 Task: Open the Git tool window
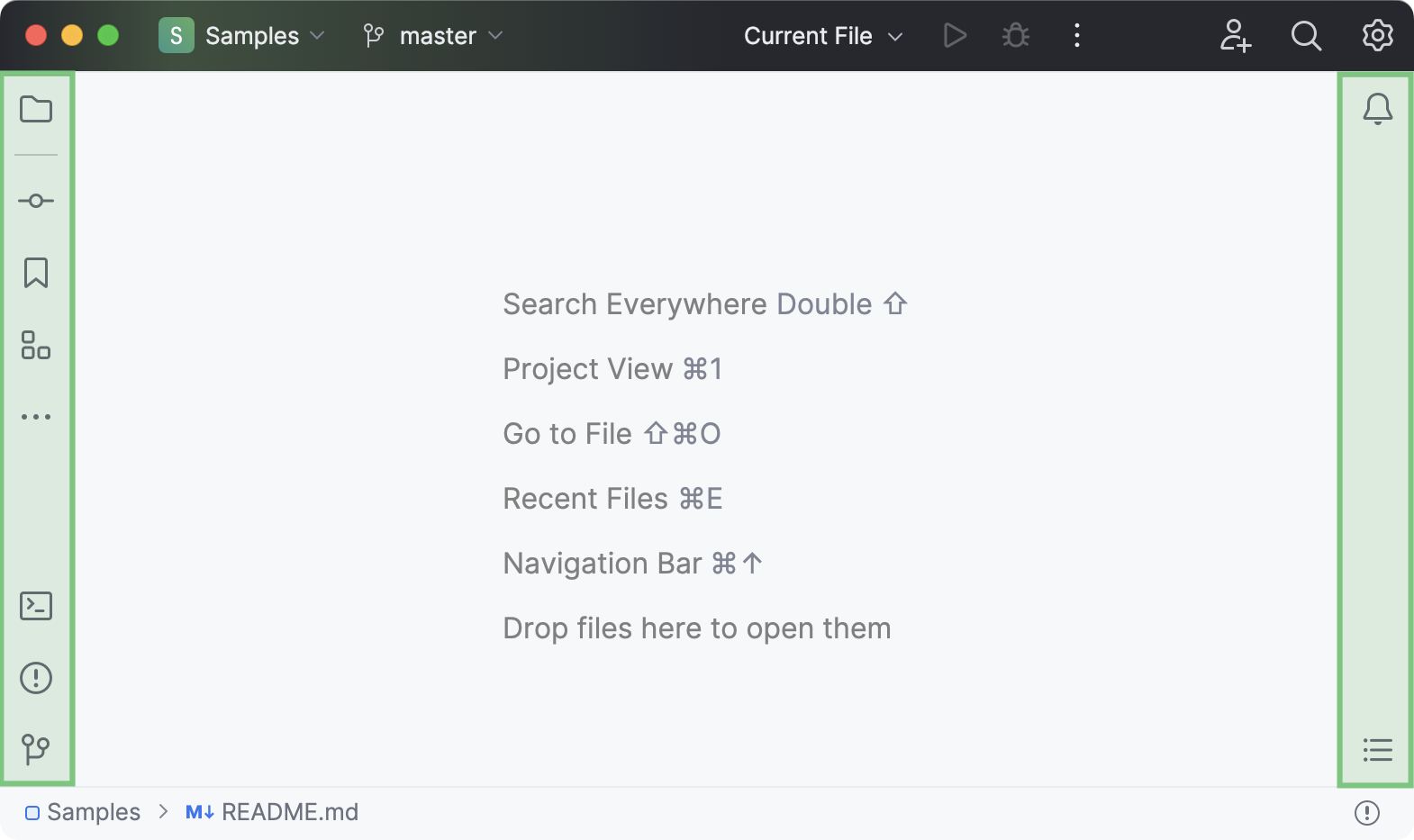[36, 749]
